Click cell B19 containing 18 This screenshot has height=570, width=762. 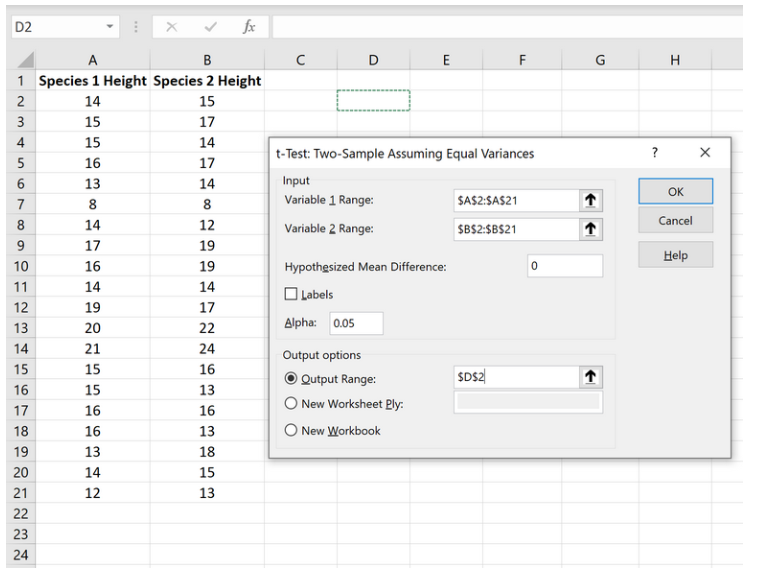tap(207, 451)
